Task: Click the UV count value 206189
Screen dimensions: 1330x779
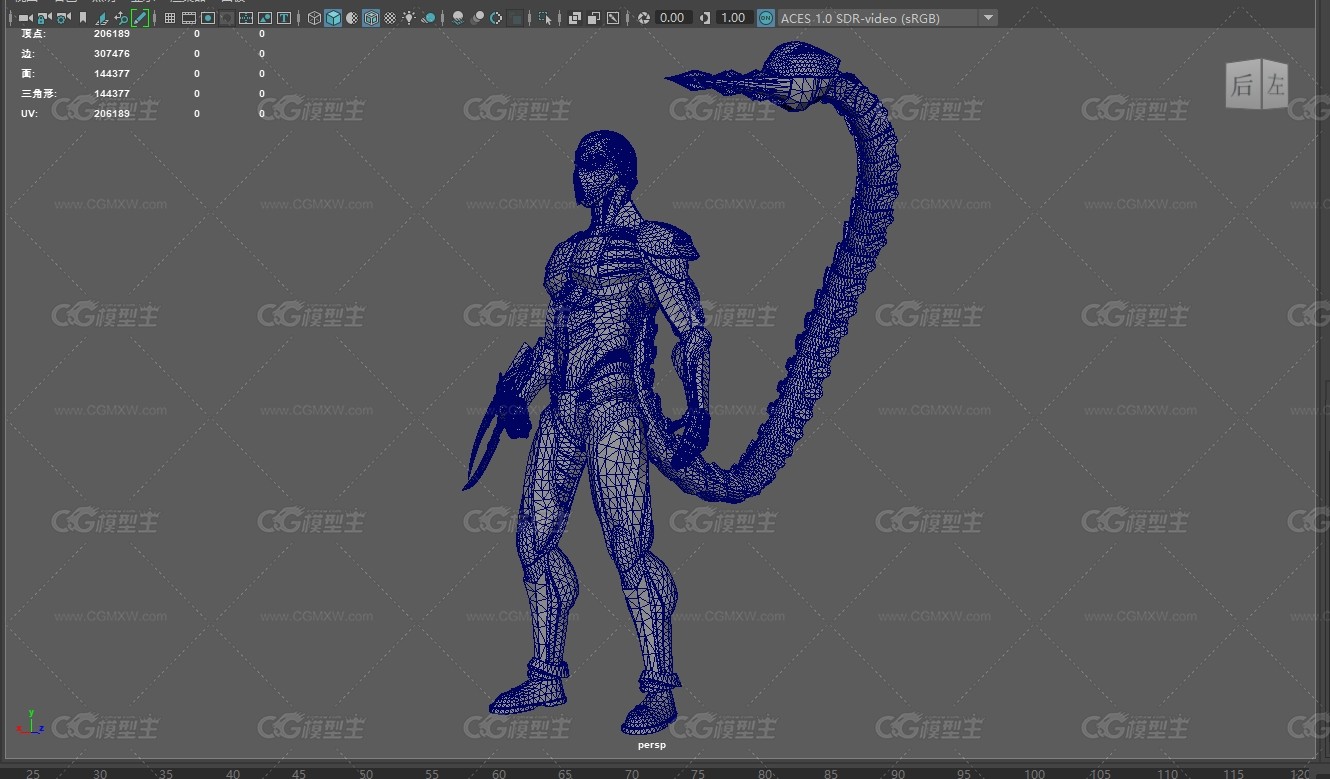Action: (112, 113)
